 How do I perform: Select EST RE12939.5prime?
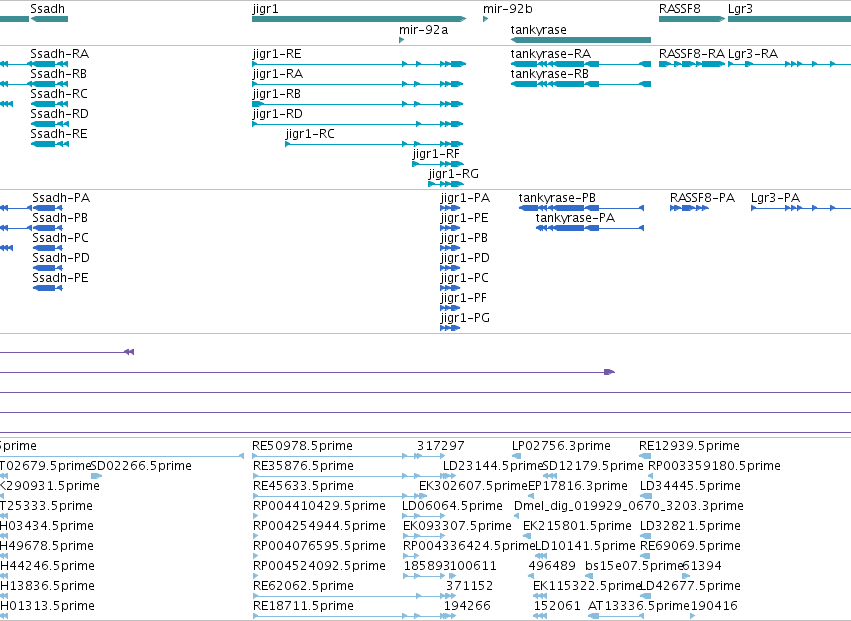(x=689, y=446)
